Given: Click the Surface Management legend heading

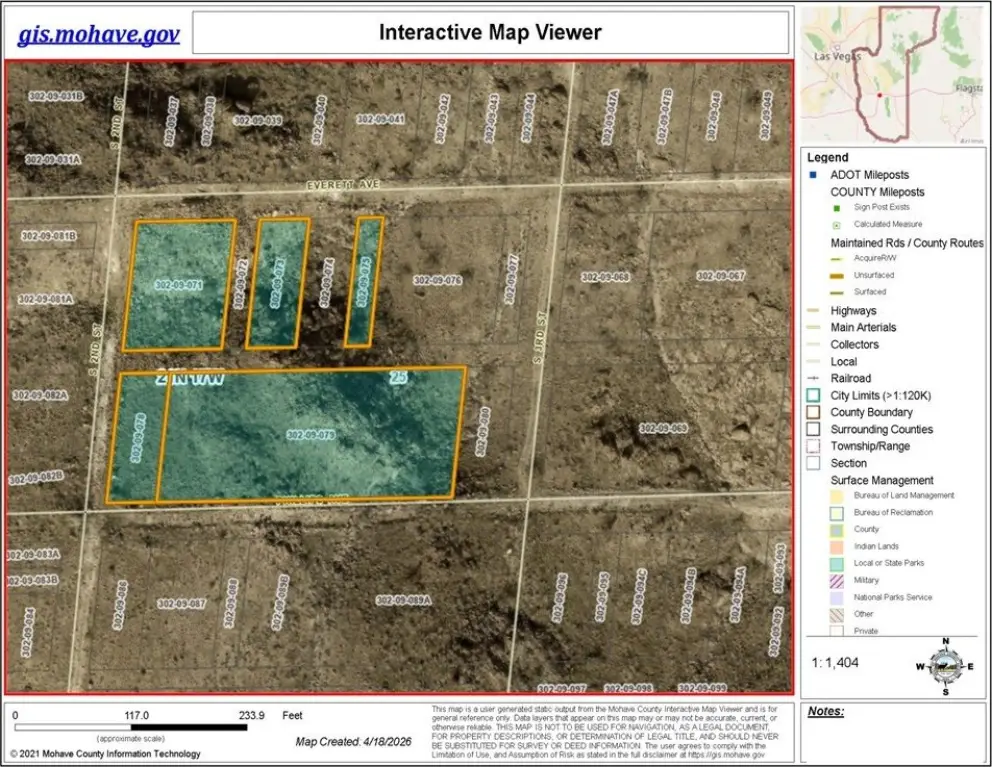Looking at the screenshot, I should pyautogui.click(x=881, y=480).
